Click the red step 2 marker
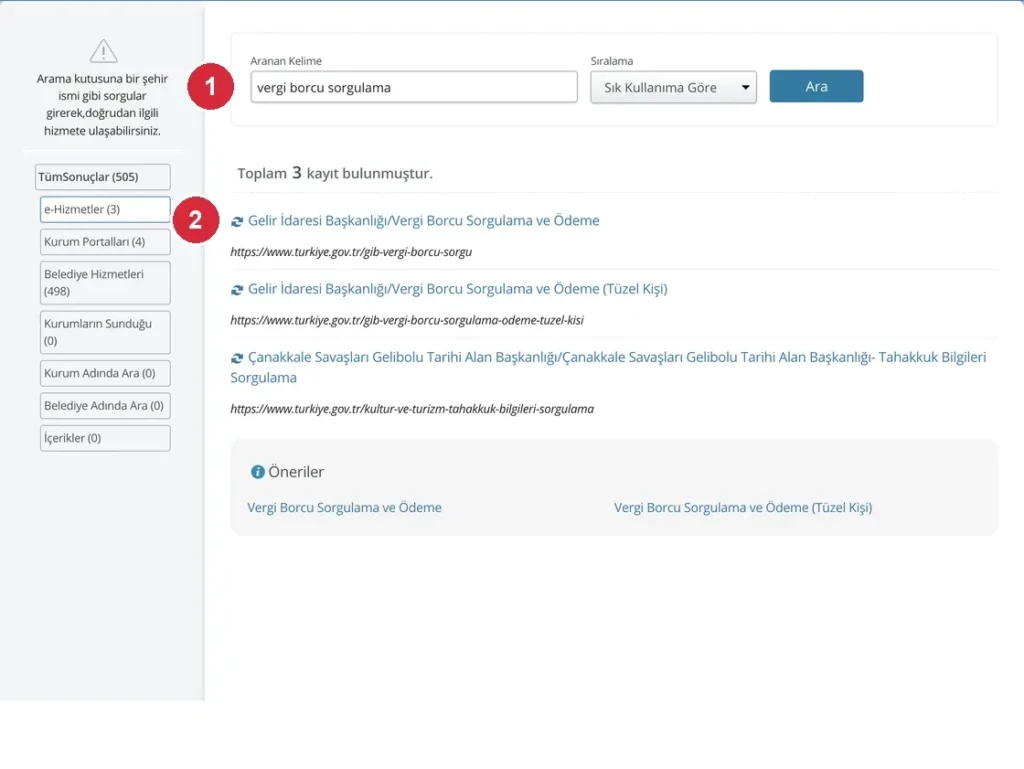This screenshot has width=1024, height=769. pyautogui.click(x=196, y=220)
